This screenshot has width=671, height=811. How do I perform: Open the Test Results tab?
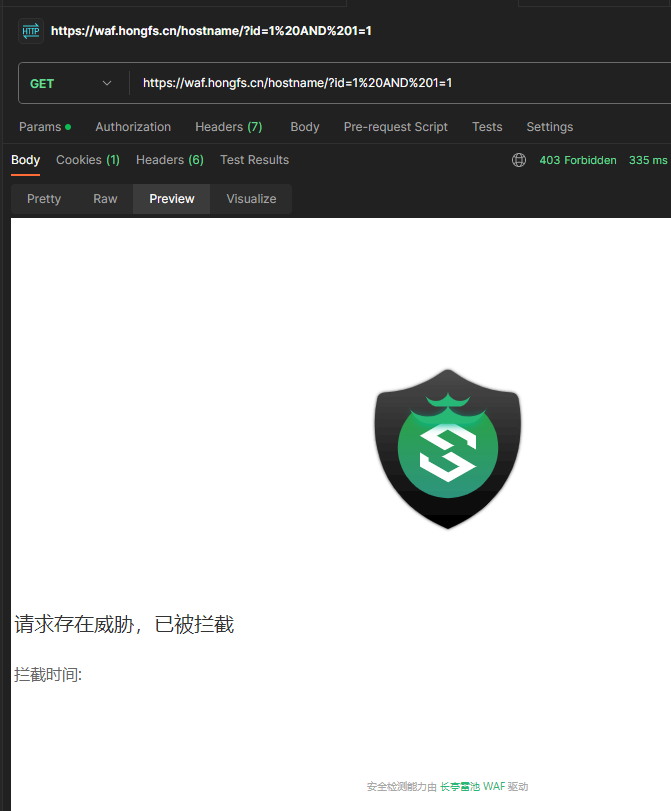tap(254, 160)
